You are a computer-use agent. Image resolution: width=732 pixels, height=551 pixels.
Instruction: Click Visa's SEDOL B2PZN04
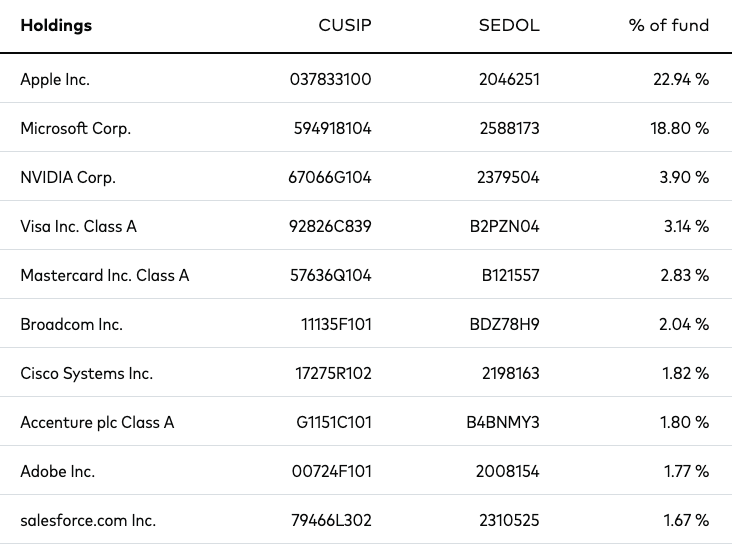click(x=505, y=226)
